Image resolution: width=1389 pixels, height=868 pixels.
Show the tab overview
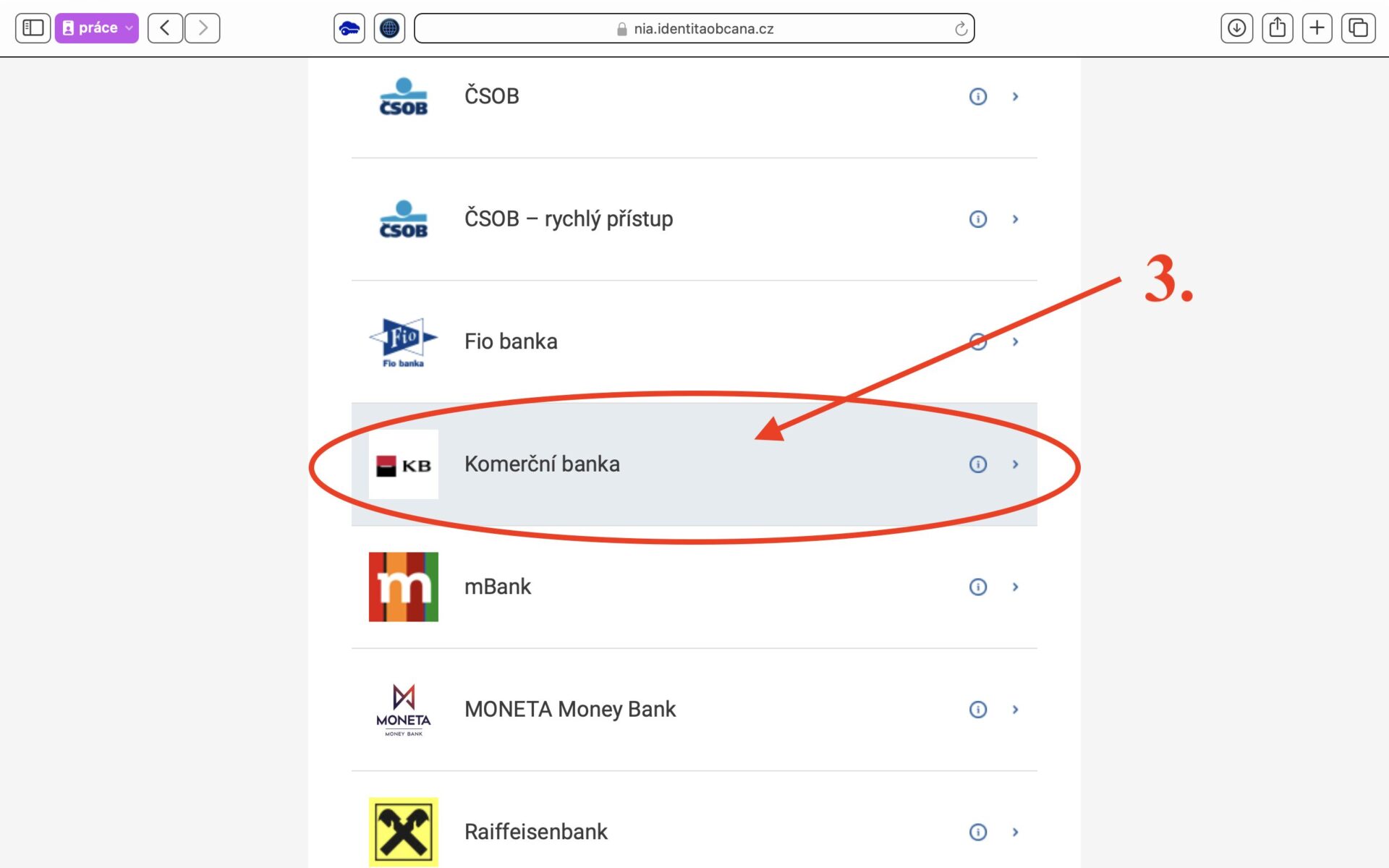click(x=1358, y=28)
